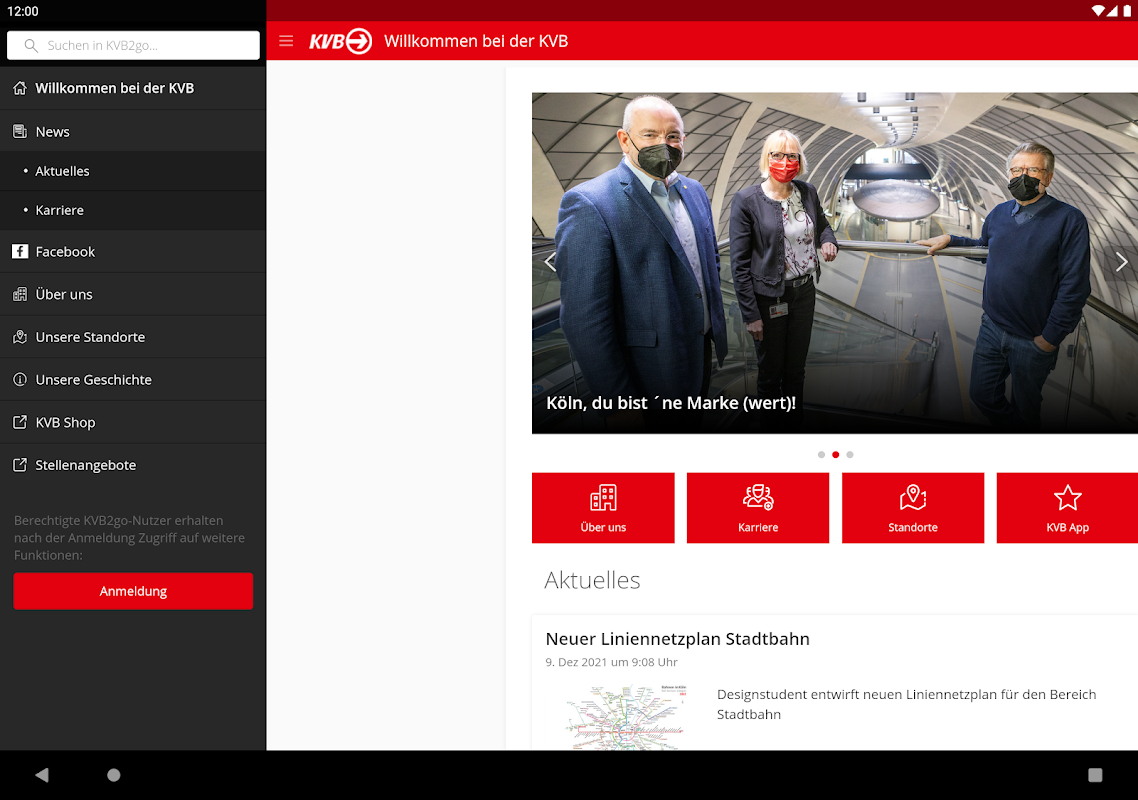This screenshot has height=800, width=1138.
Task: Show next carousel slide arrow
Action: coord(1121,262)
